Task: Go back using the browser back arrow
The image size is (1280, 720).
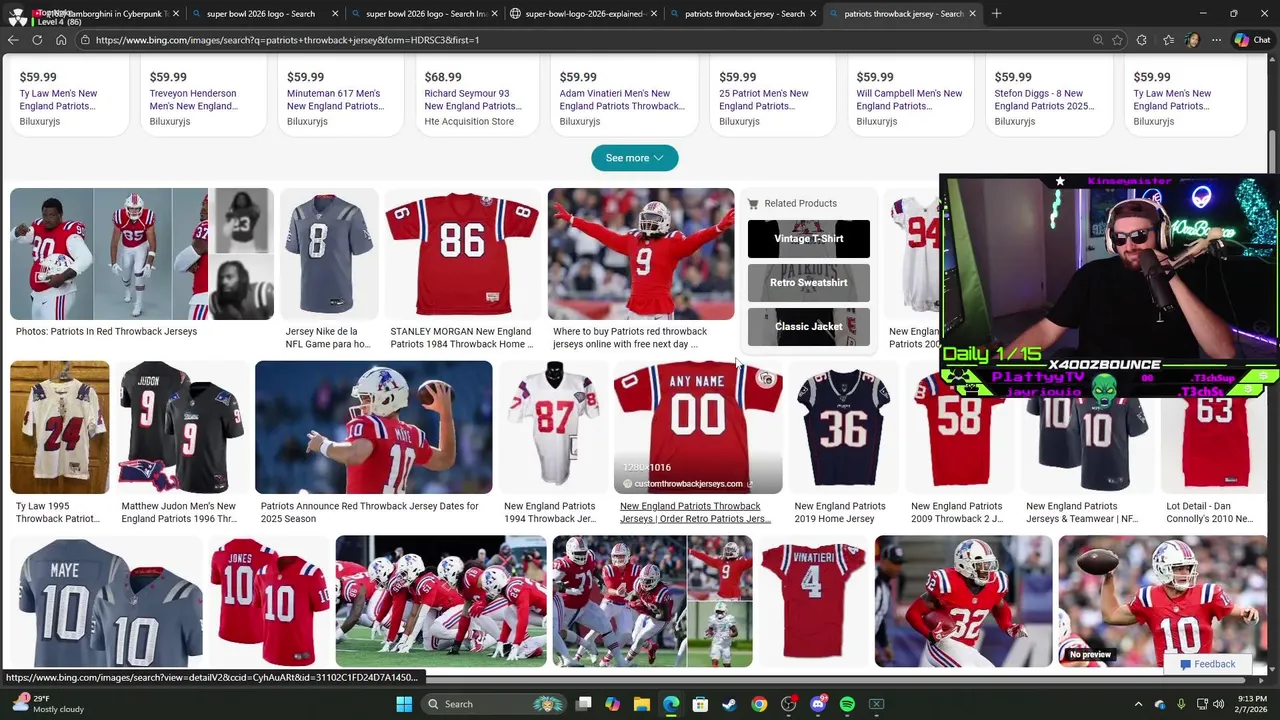Action: pyautogui.click(x=13, y=40)
